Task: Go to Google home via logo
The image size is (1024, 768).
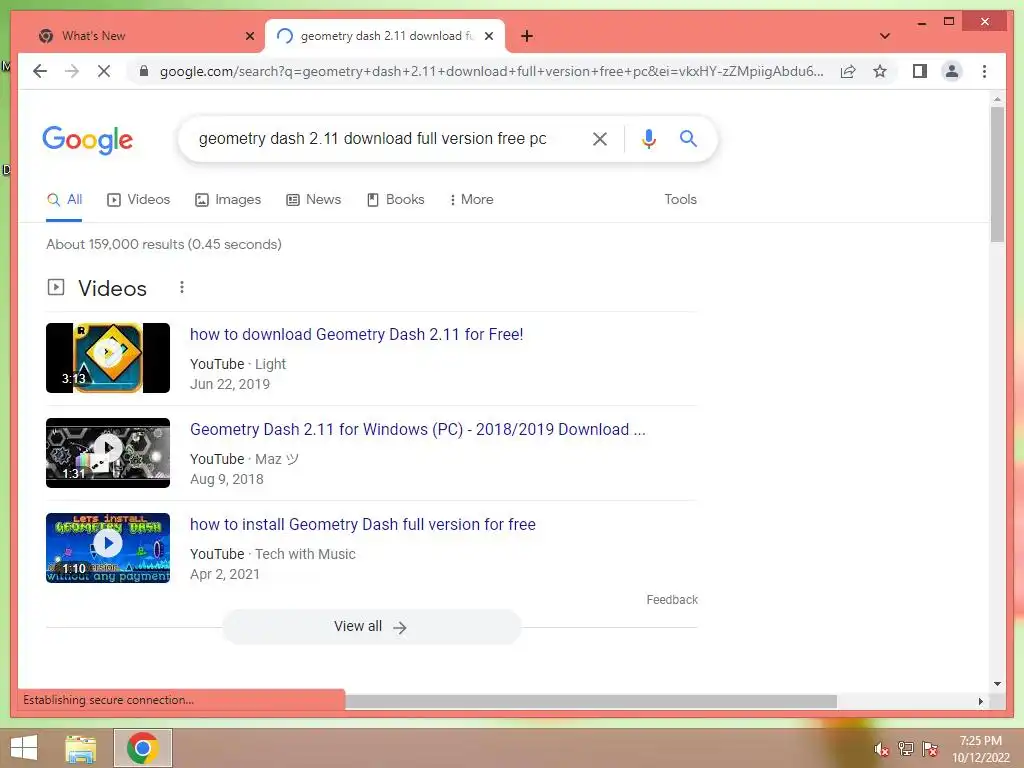Action: point(88,140)
